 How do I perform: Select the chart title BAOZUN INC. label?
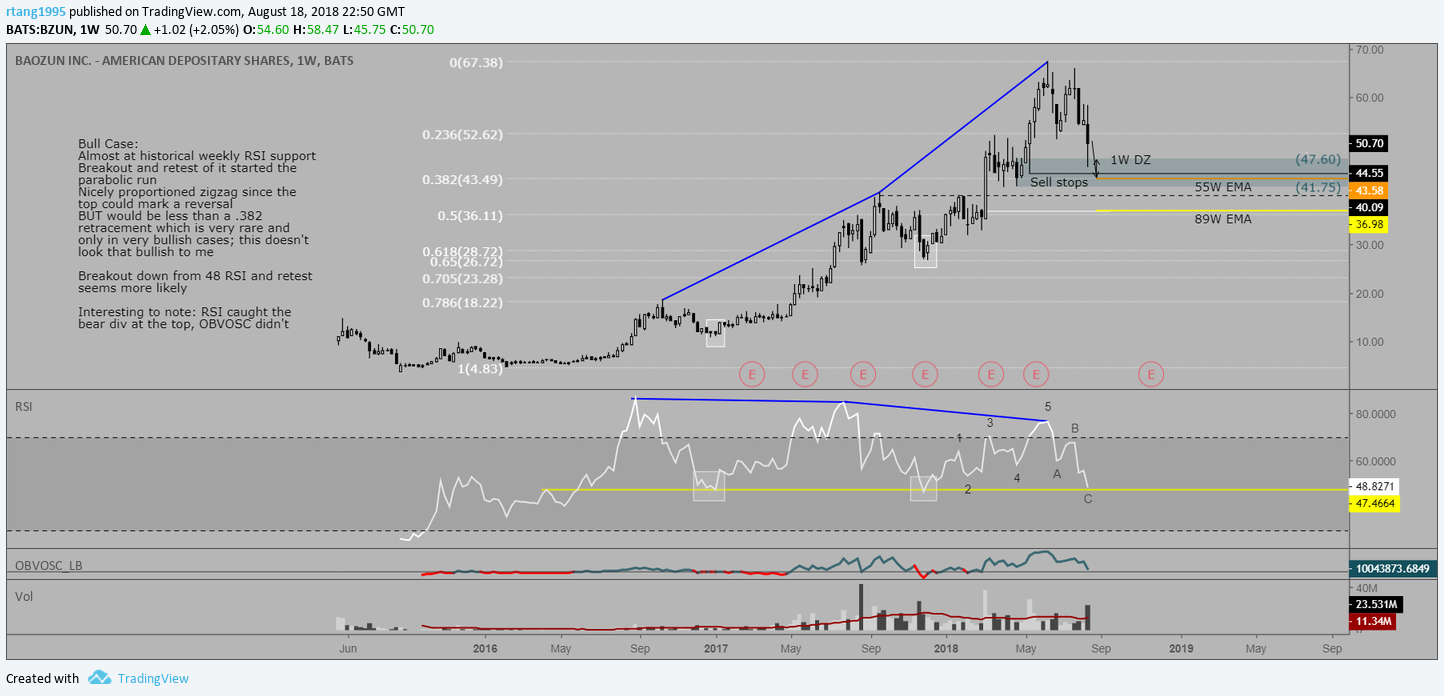184,61
